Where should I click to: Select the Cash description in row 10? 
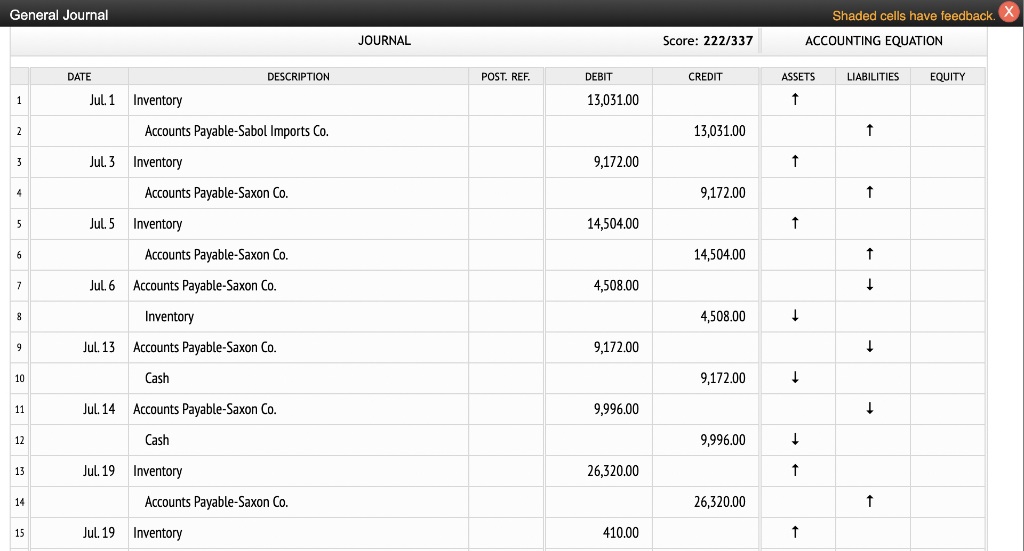[x=157, y=378]
